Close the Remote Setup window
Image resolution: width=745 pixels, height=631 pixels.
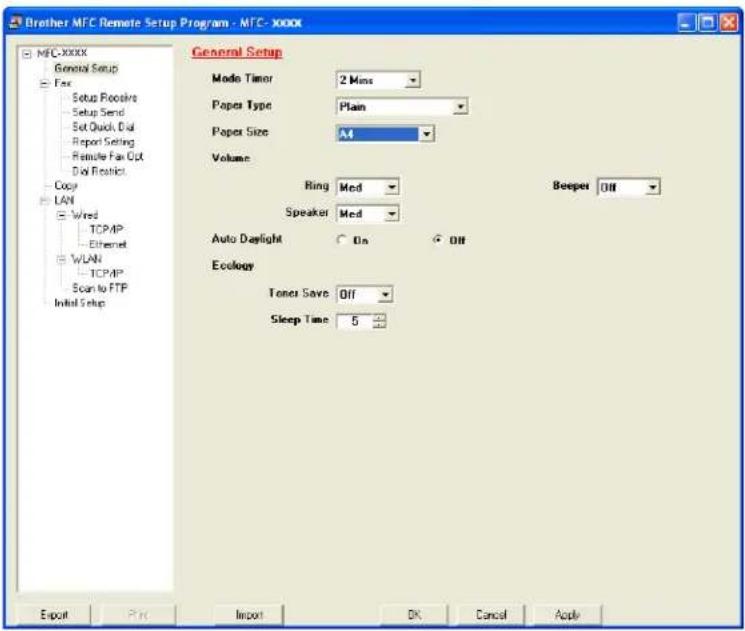click(x=729, y=23)
